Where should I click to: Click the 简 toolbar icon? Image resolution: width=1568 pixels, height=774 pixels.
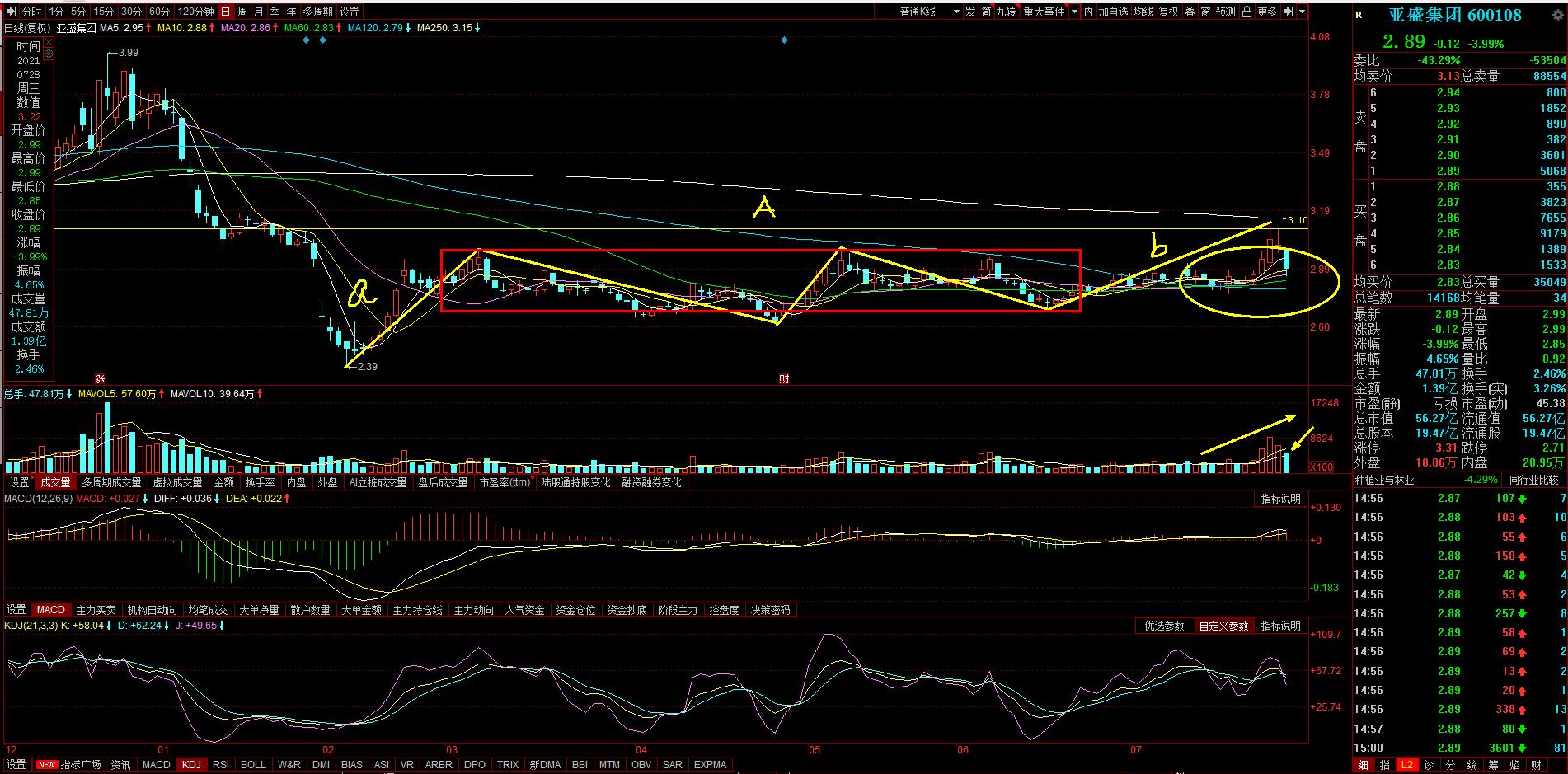986,12
